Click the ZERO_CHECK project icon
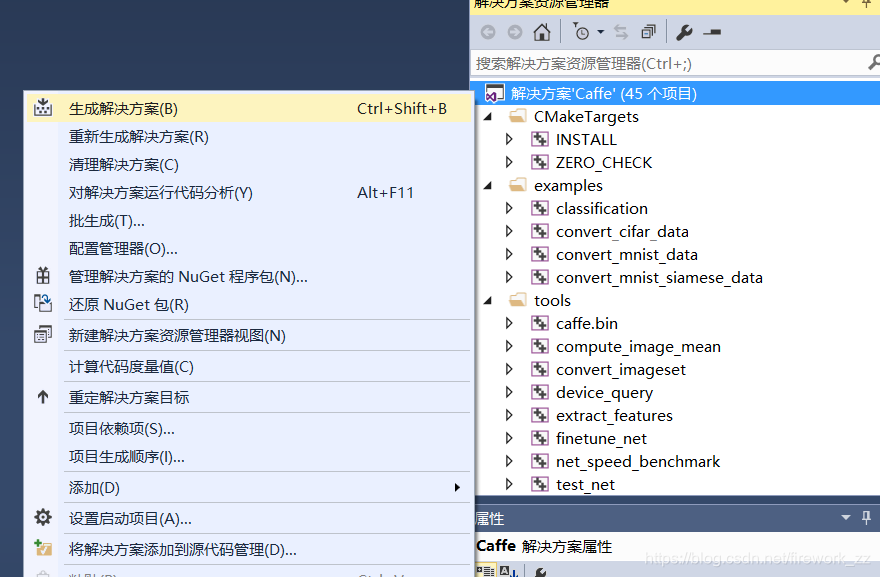This screenshot has width=880, height=577. pos(539,162)
